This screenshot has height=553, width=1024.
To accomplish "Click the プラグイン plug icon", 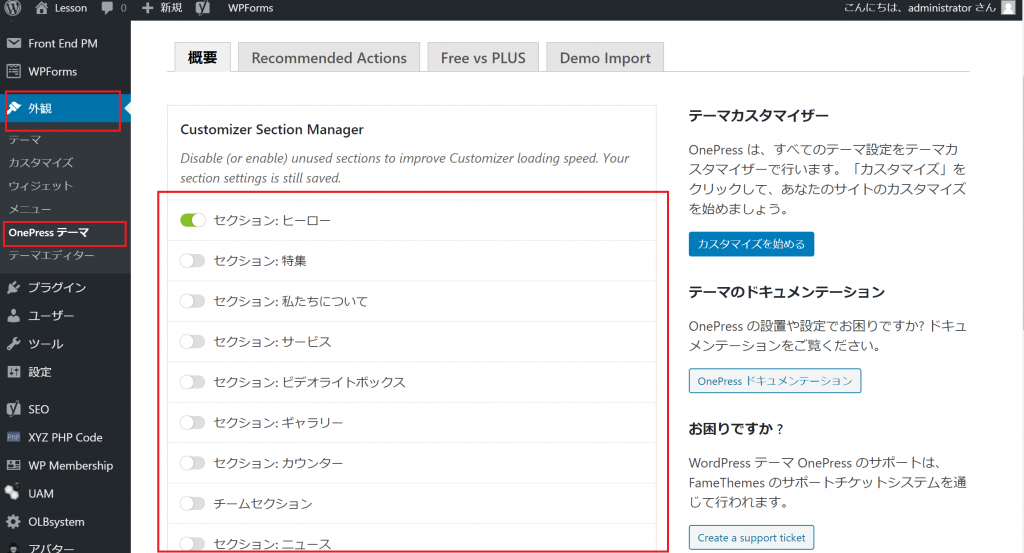I will coord(14,287).
